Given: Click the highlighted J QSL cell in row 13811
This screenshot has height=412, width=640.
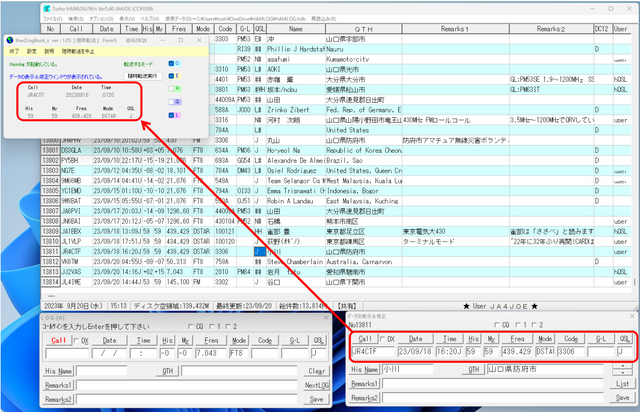Looking at the screenshot, I should click(x=260, y=252).
